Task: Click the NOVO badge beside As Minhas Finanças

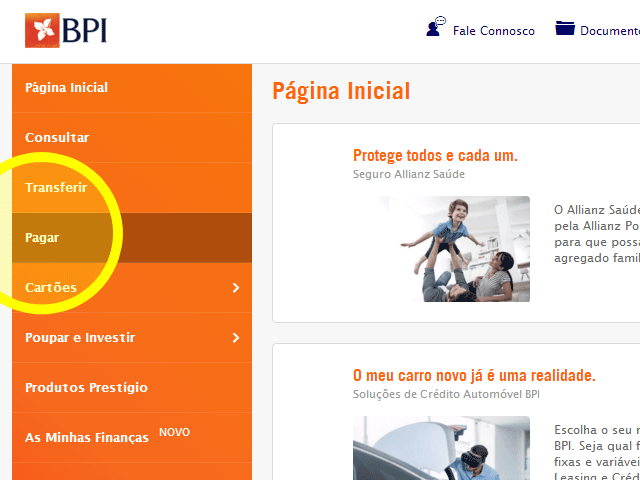Action: [174, 432]
